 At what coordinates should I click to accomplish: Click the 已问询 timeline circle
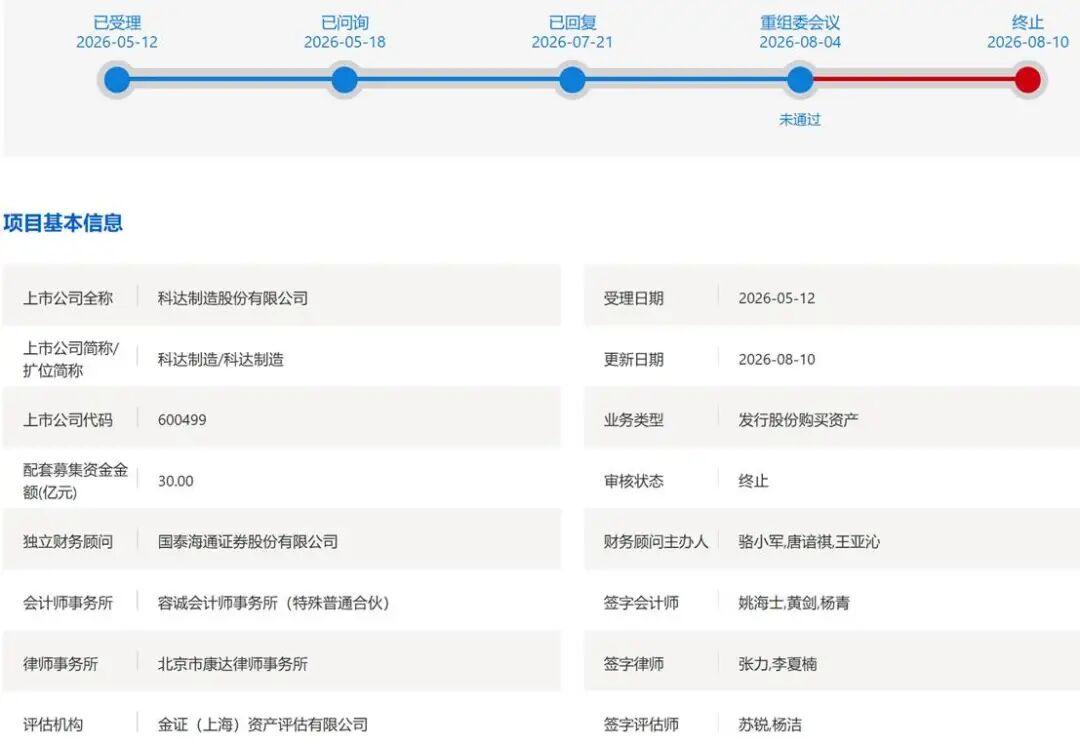click(x=344, y=80)
